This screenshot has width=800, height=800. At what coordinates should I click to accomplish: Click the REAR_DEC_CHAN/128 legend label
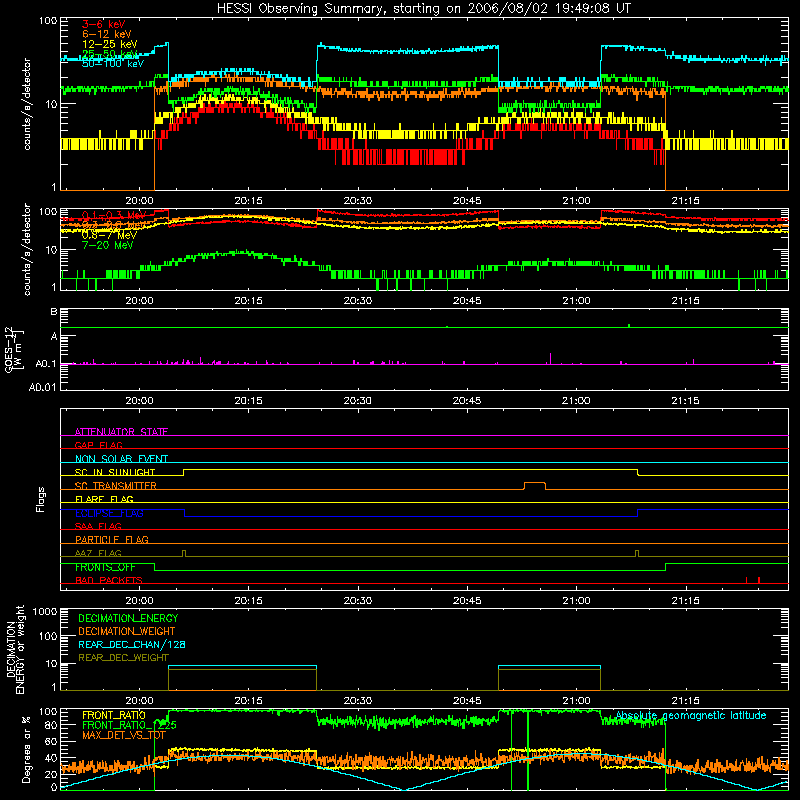pyautogui.click(x=132, y=644)
